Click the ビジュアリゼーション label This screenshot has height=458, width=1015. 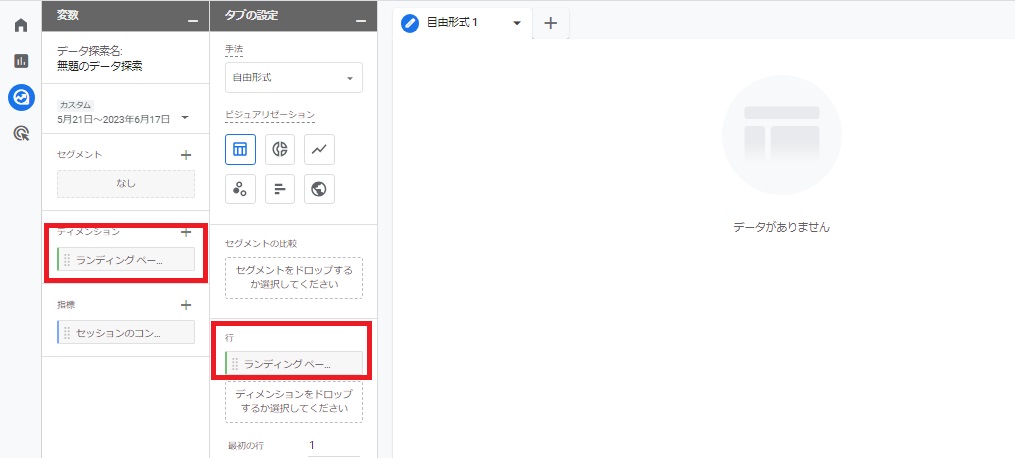click(x=270, y=114)
